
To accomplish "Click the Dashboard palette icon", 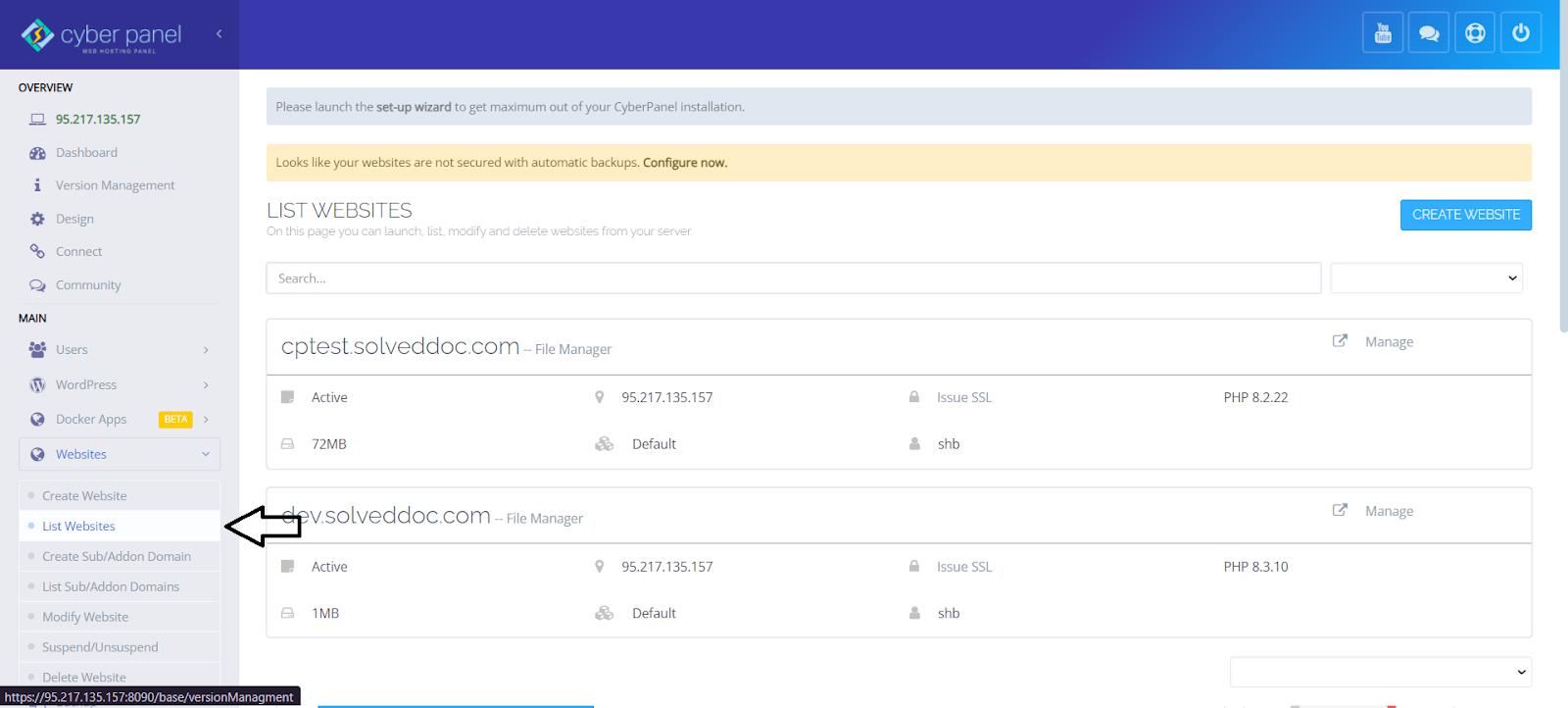I will tap(37, 153).
